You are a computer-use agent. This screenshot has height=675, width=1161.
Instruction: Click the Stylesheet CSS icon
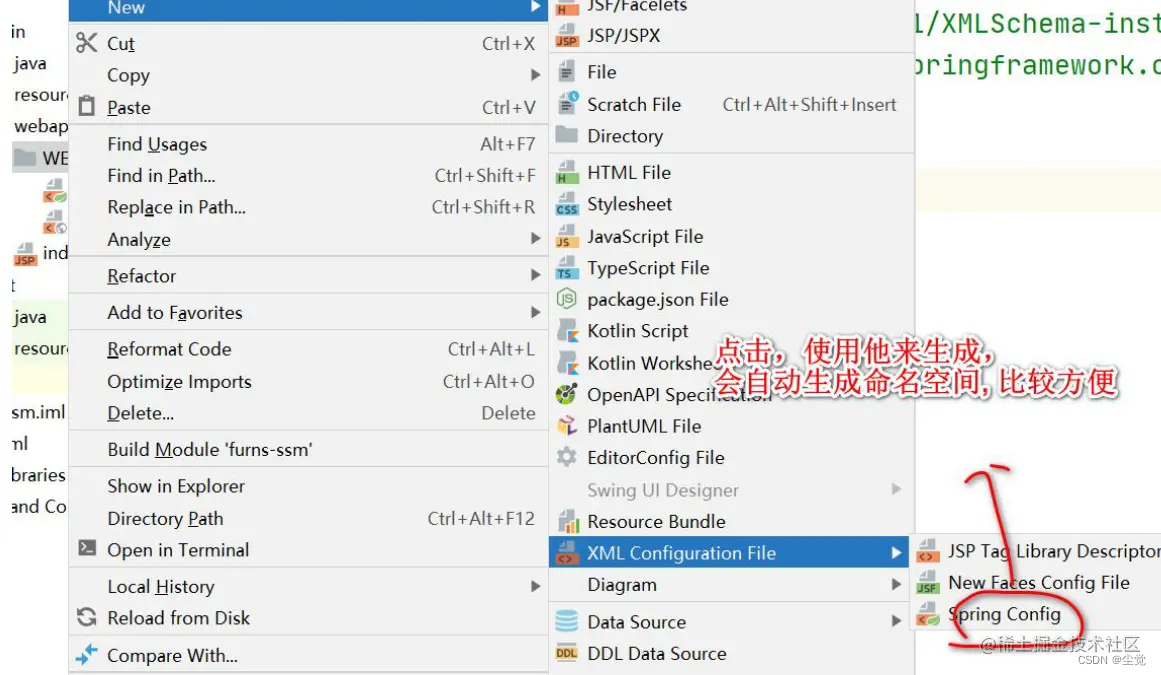[x=566, y=204]
